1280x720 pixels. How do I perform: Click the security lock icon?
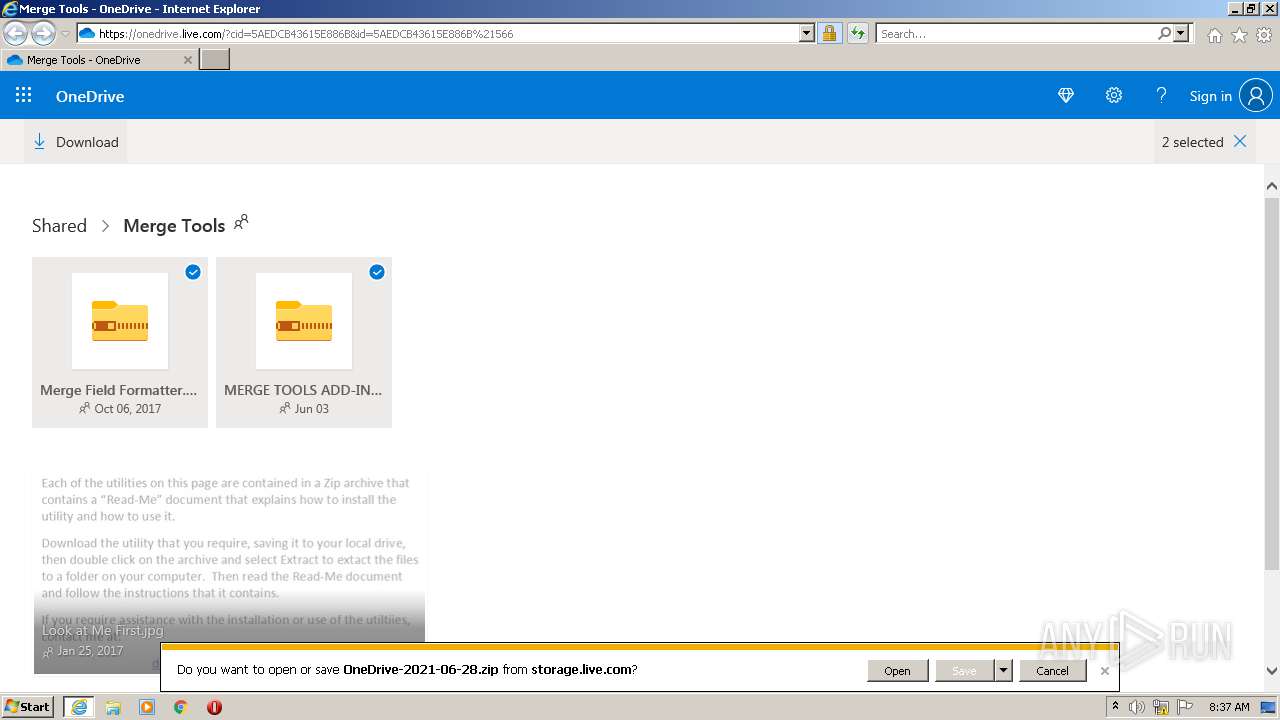tap(829, 33)
